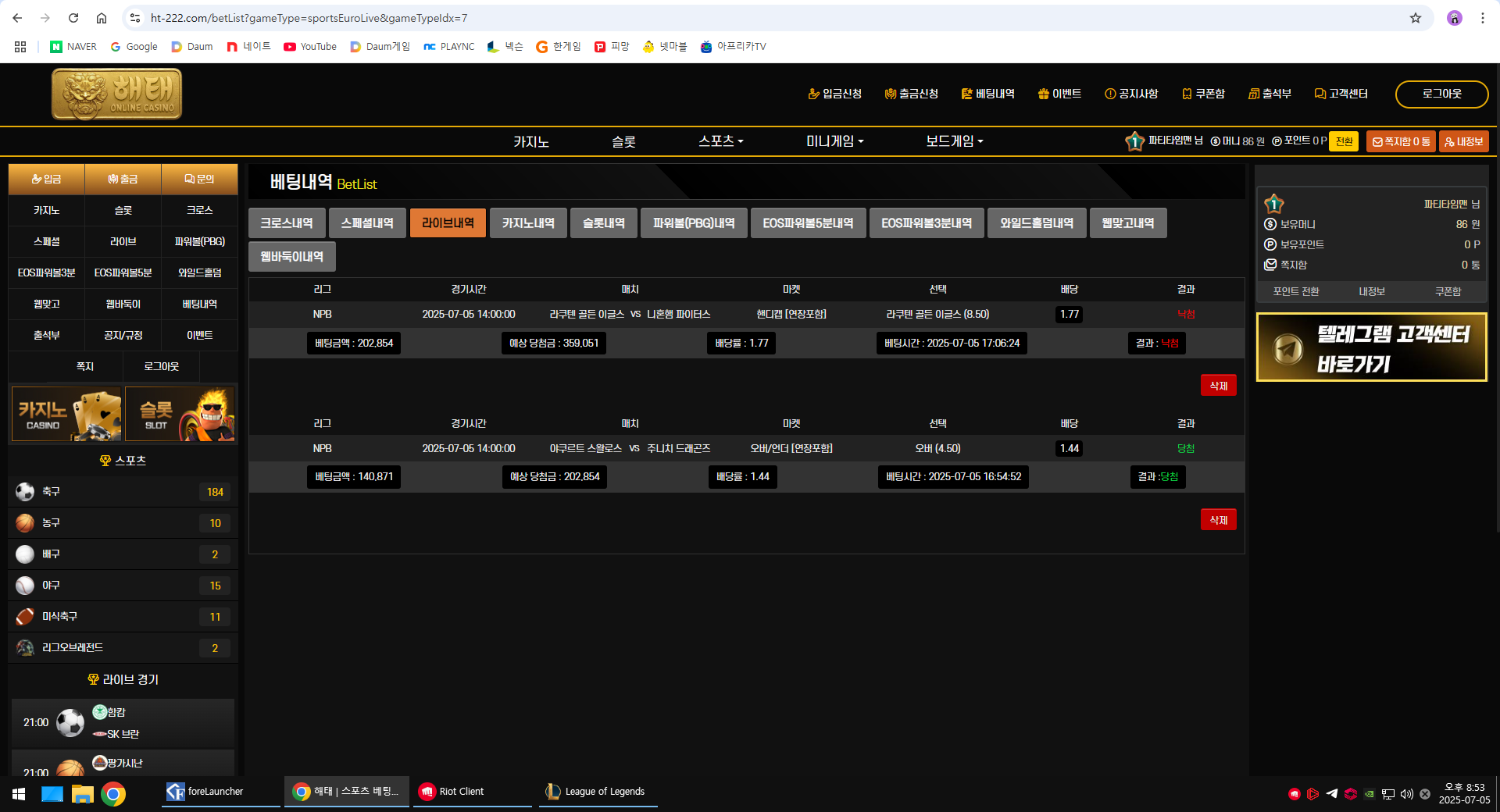Screen dimensions: 1500x812
Task: Open the 출금신청 header link
Action: (911, 94)
